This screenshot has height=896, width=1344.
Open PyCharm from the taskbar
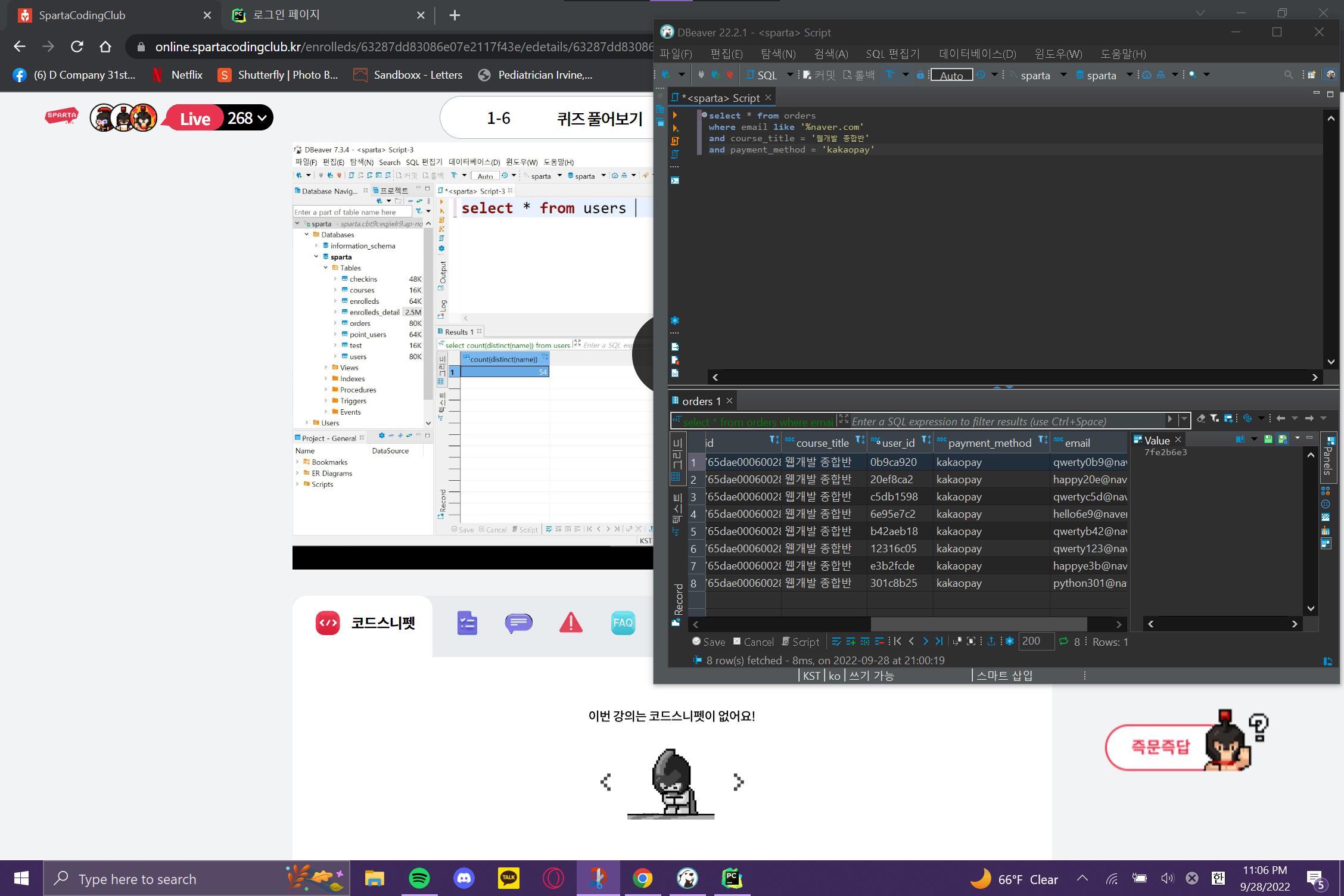(732, 878)
